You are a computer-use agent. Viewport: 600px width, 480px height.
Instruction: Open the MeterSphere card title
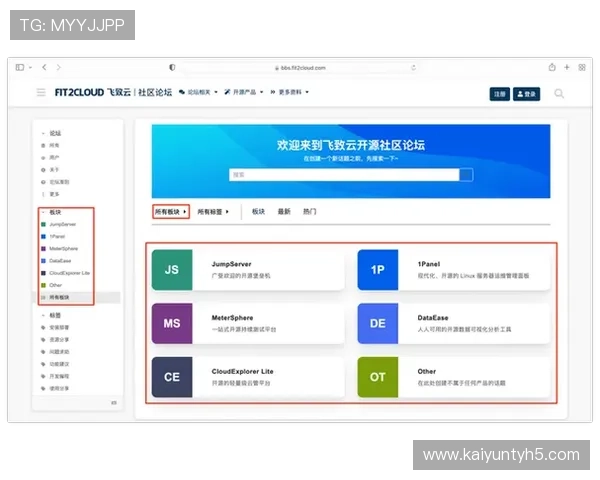pyautogui.click(x=232, y=318)
